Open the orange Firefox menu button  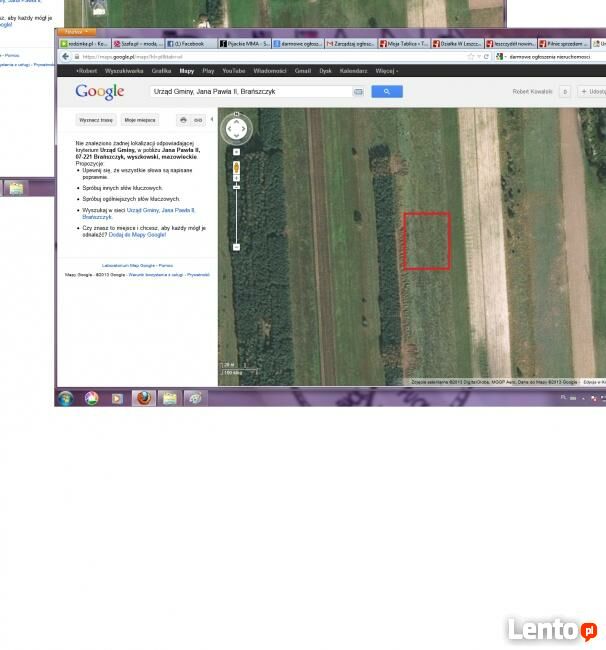[76, 32]
